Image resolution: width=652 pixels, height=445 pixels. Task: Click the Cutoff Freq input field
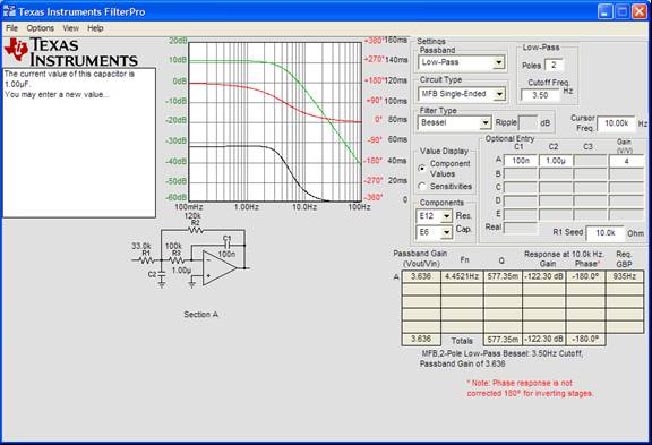(x=542, y=95)
